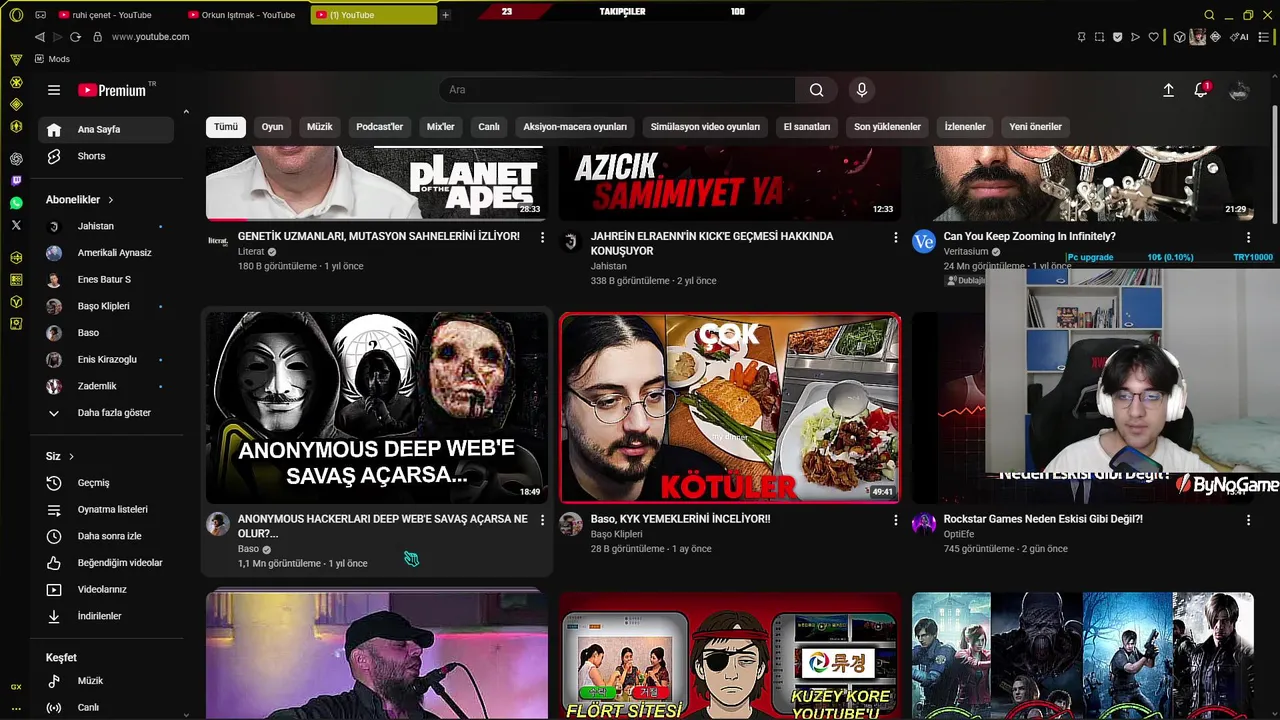The image size is (1280, 720).
Task: Open the browser Easy Setup menu icon
Action: pyautogui.click(x=1263, y=37)
